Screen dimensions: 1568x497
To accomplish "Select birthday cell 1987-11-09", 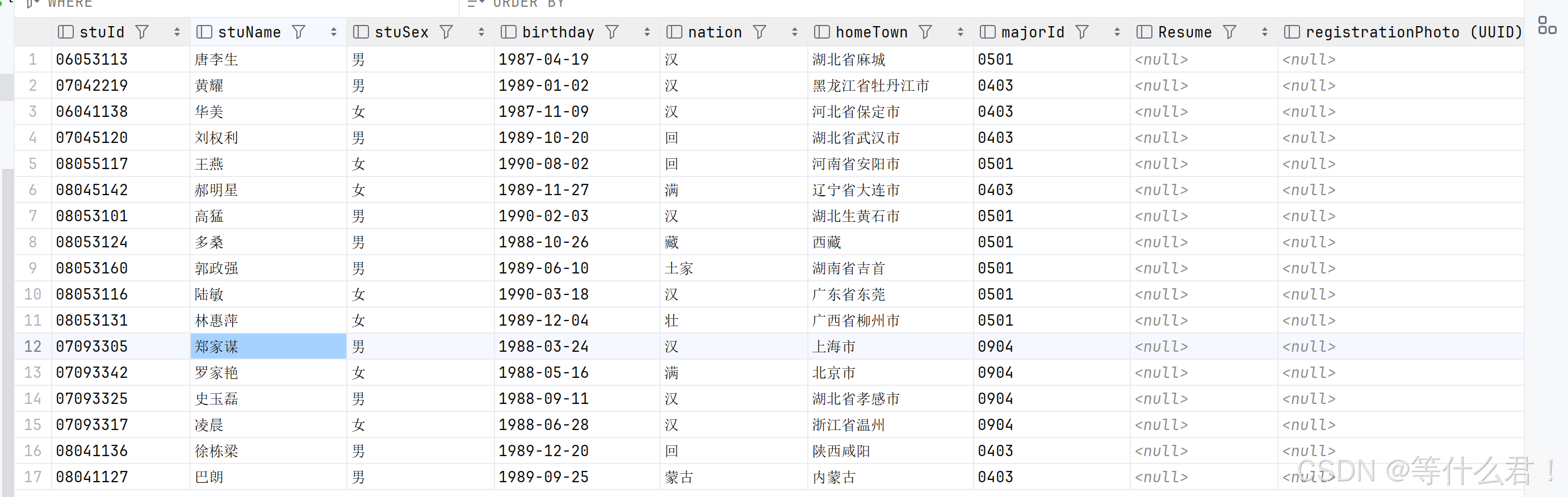I will pyautogui.click(x=577, y=111).
